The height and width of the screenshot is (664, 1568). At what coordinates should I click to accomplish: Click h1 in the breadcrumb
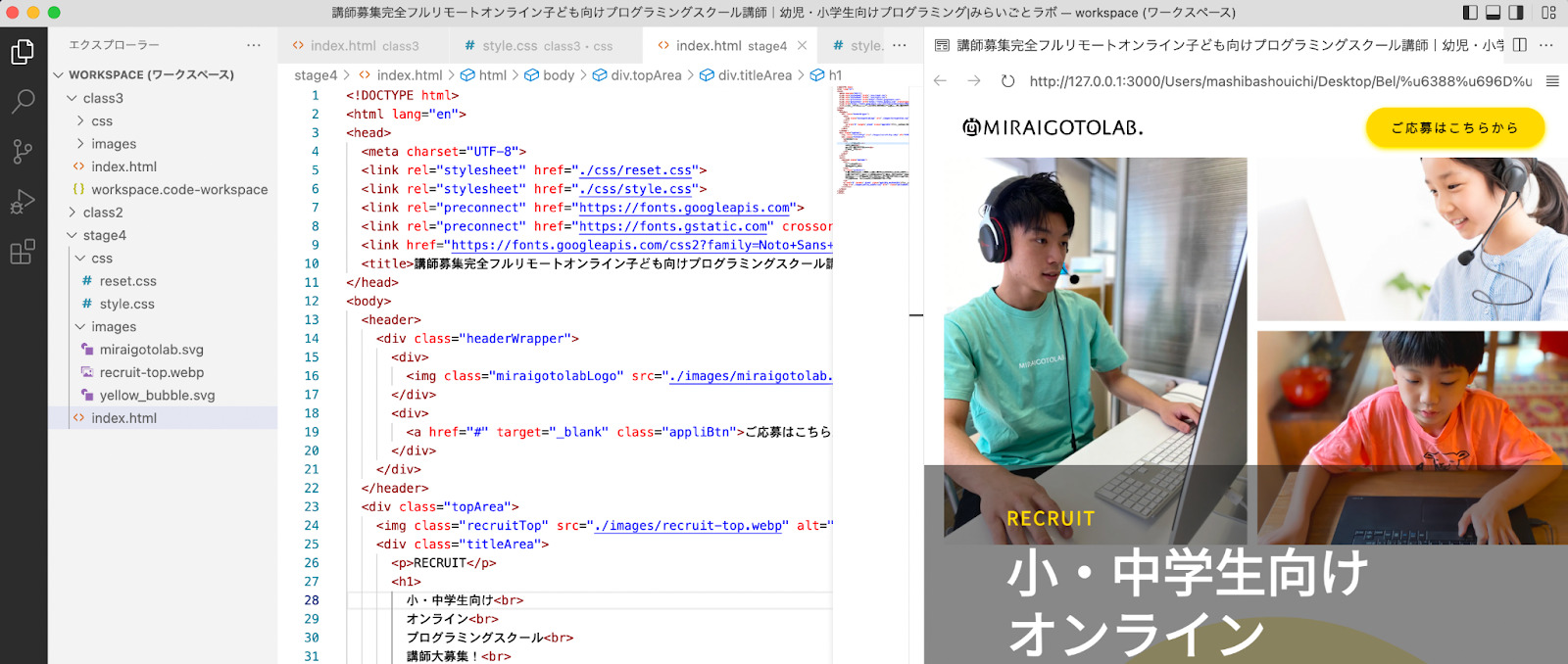835,75
